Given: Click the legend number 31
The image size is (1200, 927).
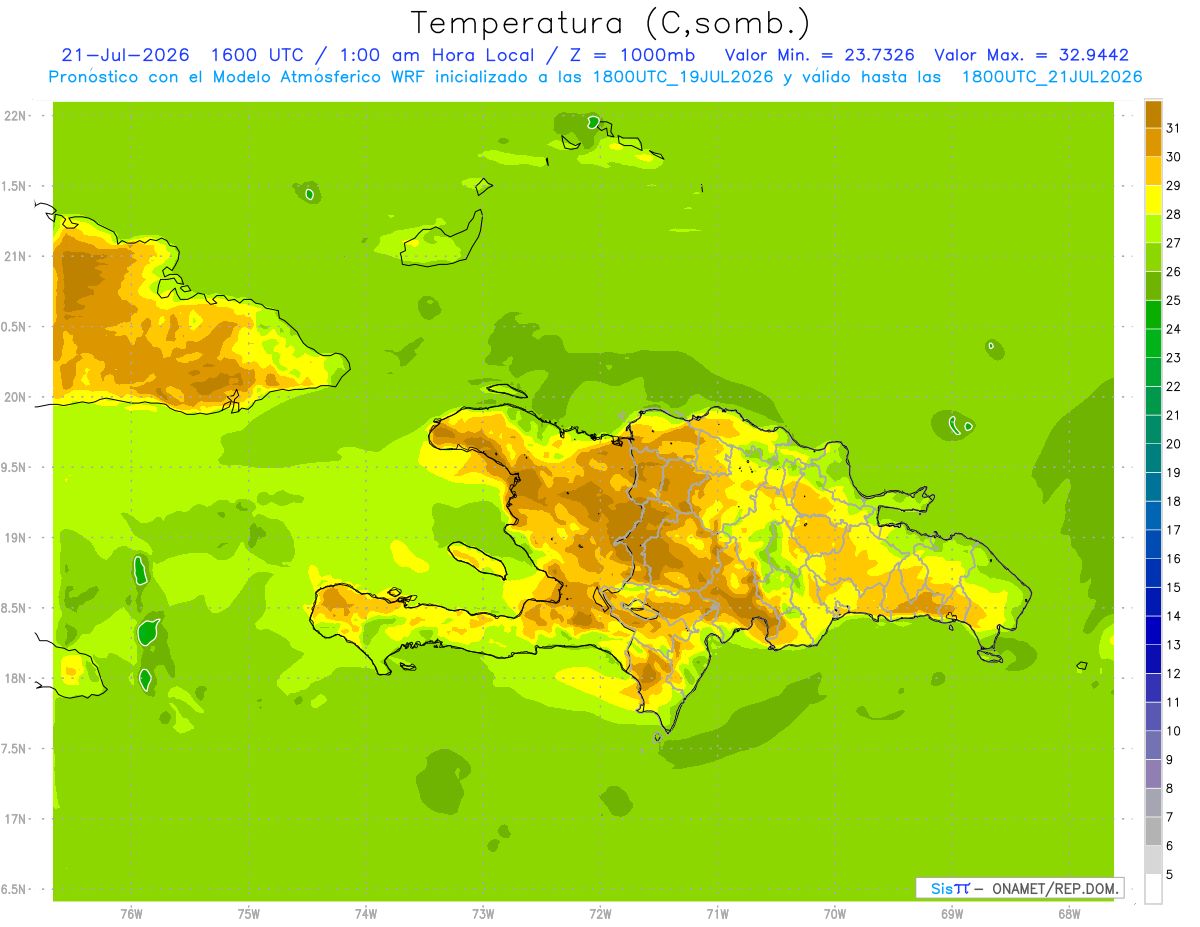Looking at the screenshot, I should click(x=1173, y=127).
